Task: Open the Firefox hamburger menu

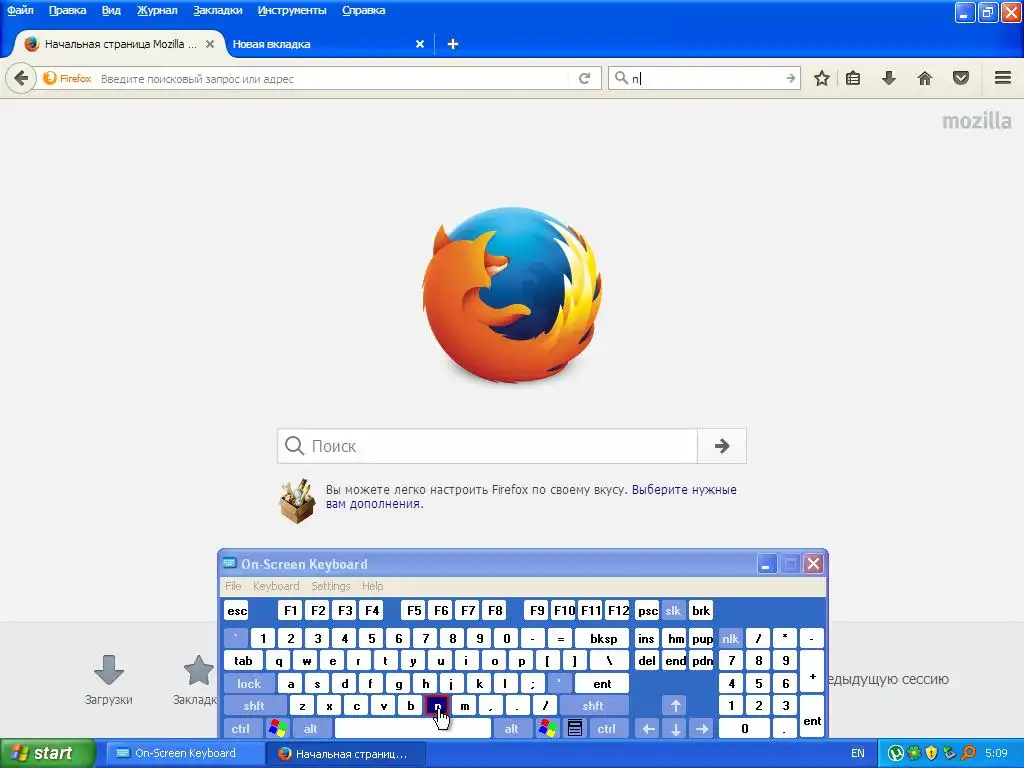Action: click(x=1003, y=78)
